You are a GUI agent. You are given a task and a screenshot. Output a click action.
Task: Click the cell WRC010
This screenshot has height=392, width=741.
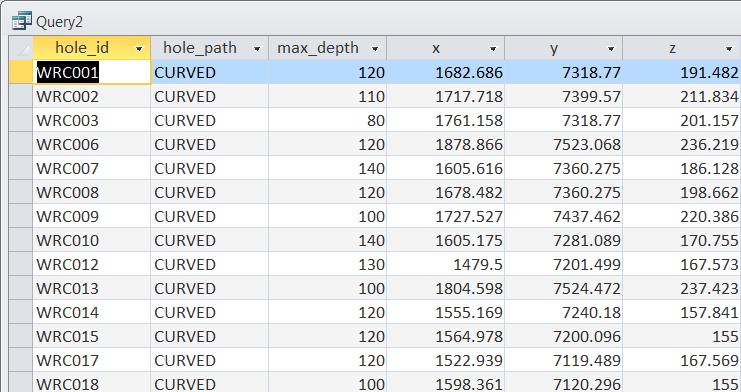[92, 240]
